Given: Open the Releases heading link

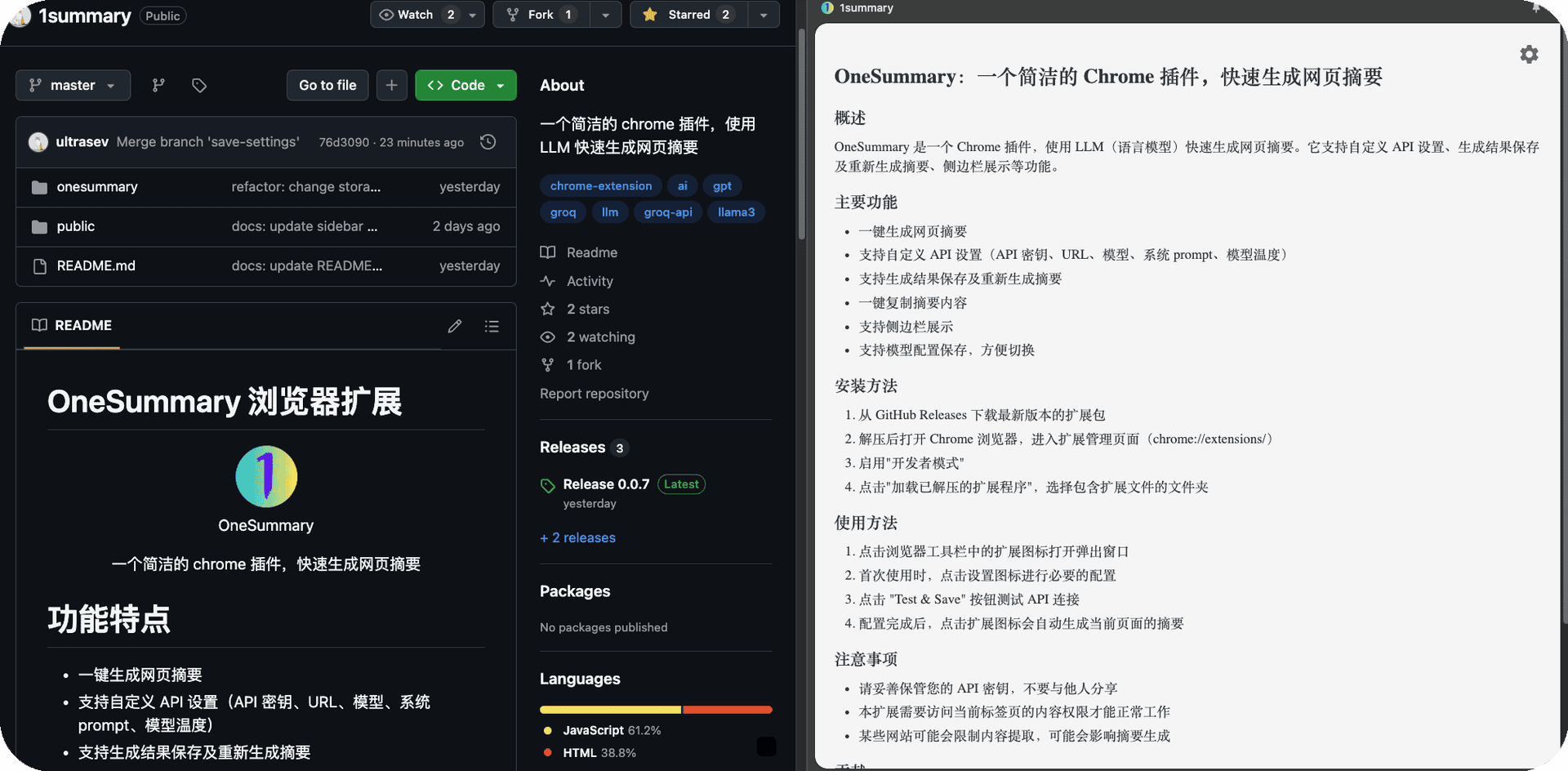Looking at the screenshot, I should coord(572,447).
